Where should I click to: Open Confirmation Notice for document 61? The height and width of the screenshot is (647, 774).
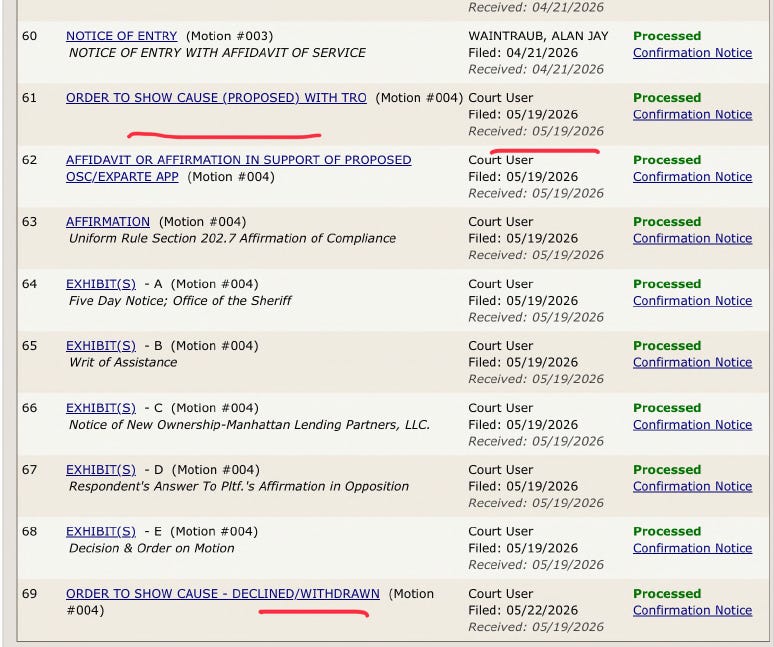click(693, 114)
